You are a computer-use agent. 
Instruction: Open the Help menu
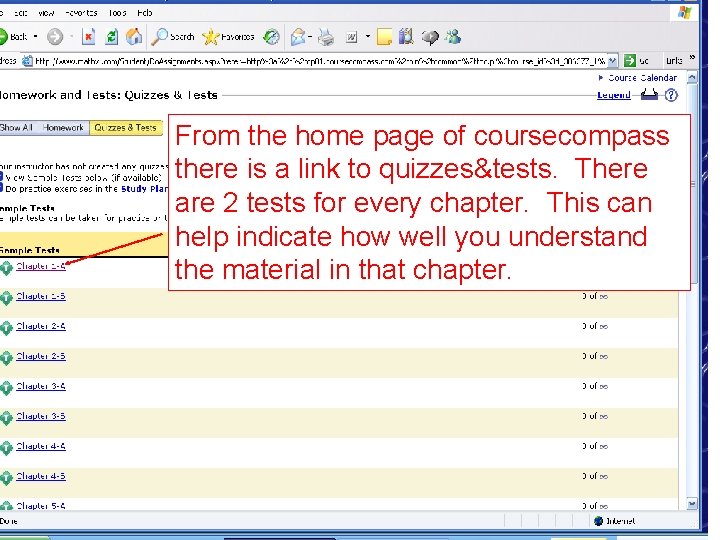[x=145, y=13]
